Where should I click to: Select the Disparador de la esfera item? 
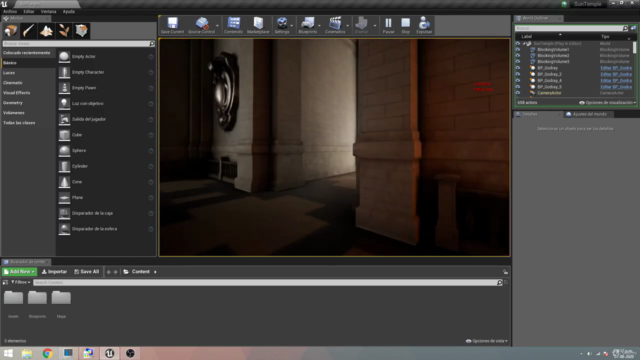pyautogui.click(x=106, y=229)
